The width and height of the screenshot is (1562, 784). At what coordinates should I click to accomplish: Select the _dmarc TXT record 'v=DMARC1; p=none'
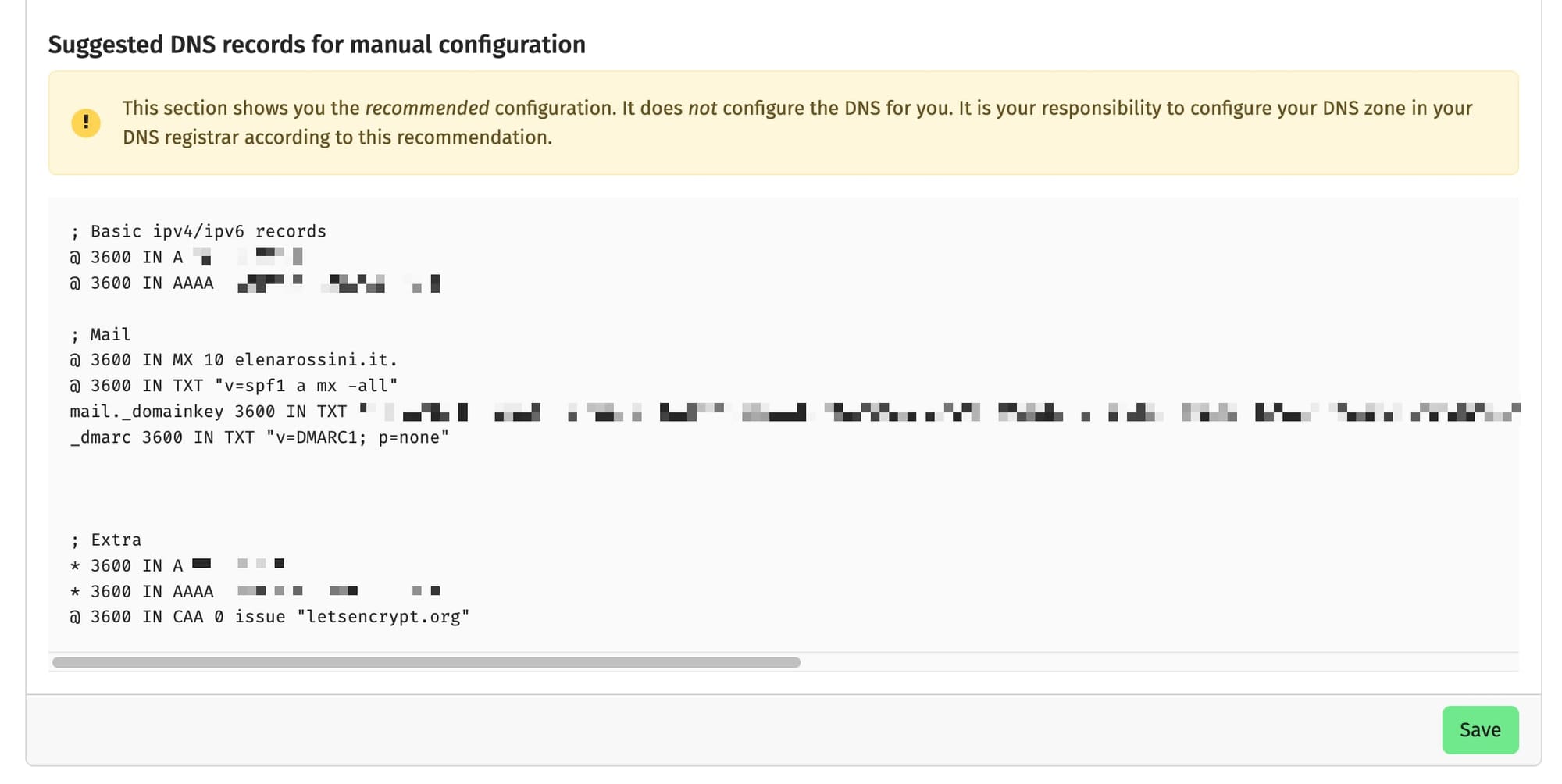tap(258, 437)
